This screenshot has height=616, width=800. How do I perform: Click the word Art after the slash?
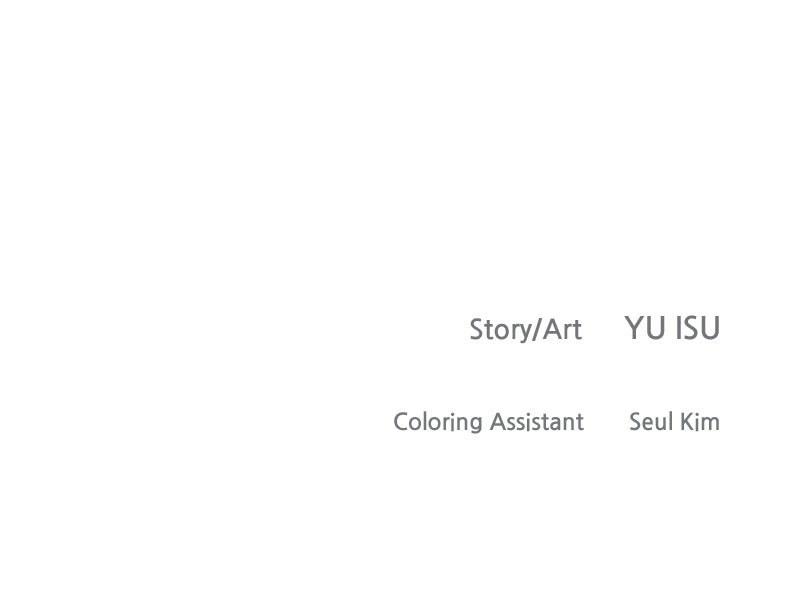click(562, 329)
